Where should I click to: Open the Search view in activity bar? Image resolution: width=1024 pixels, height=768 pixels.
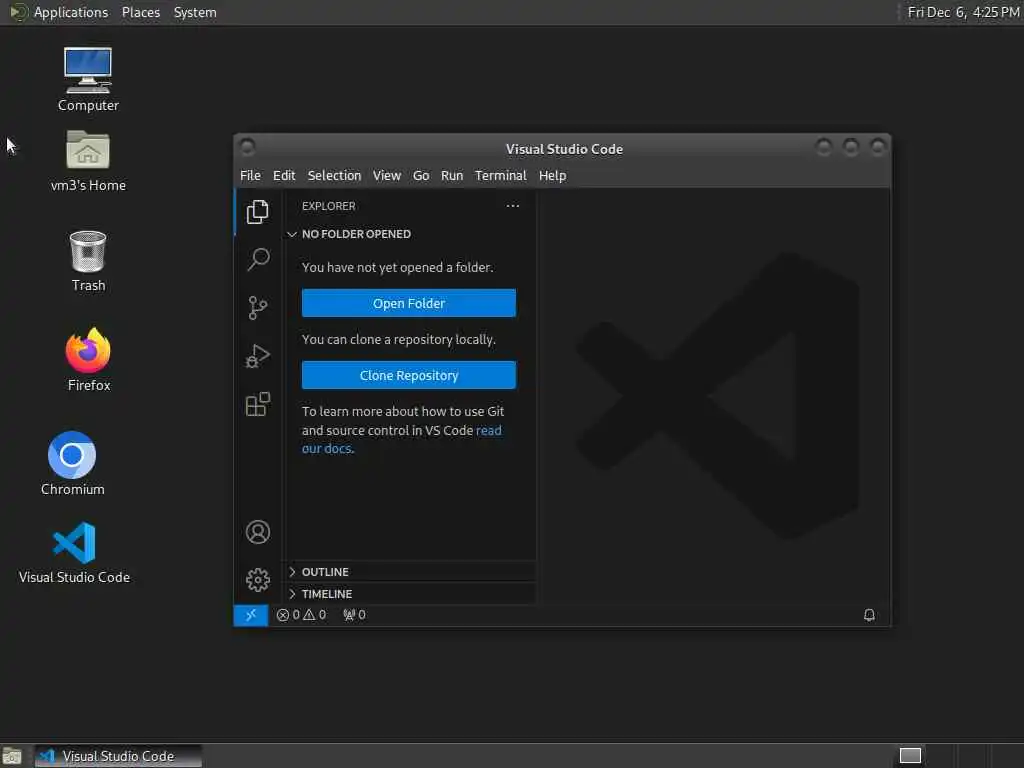point(257,259)
